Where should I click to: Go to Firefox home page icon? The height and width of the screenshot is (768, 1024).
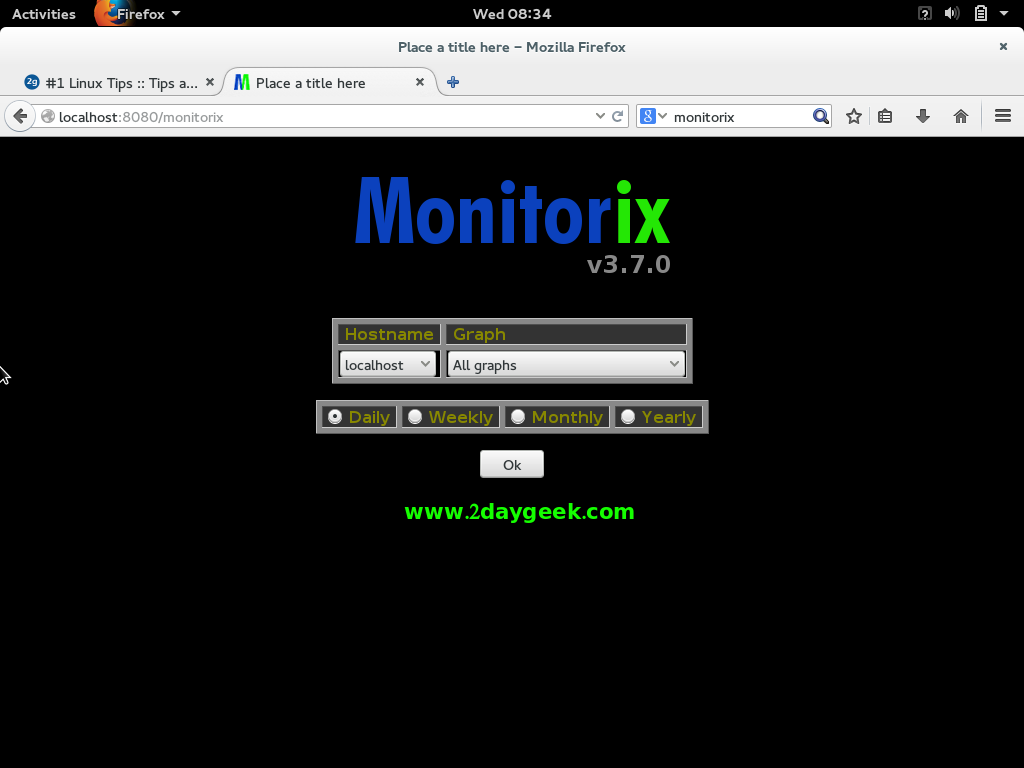(961, 116)
